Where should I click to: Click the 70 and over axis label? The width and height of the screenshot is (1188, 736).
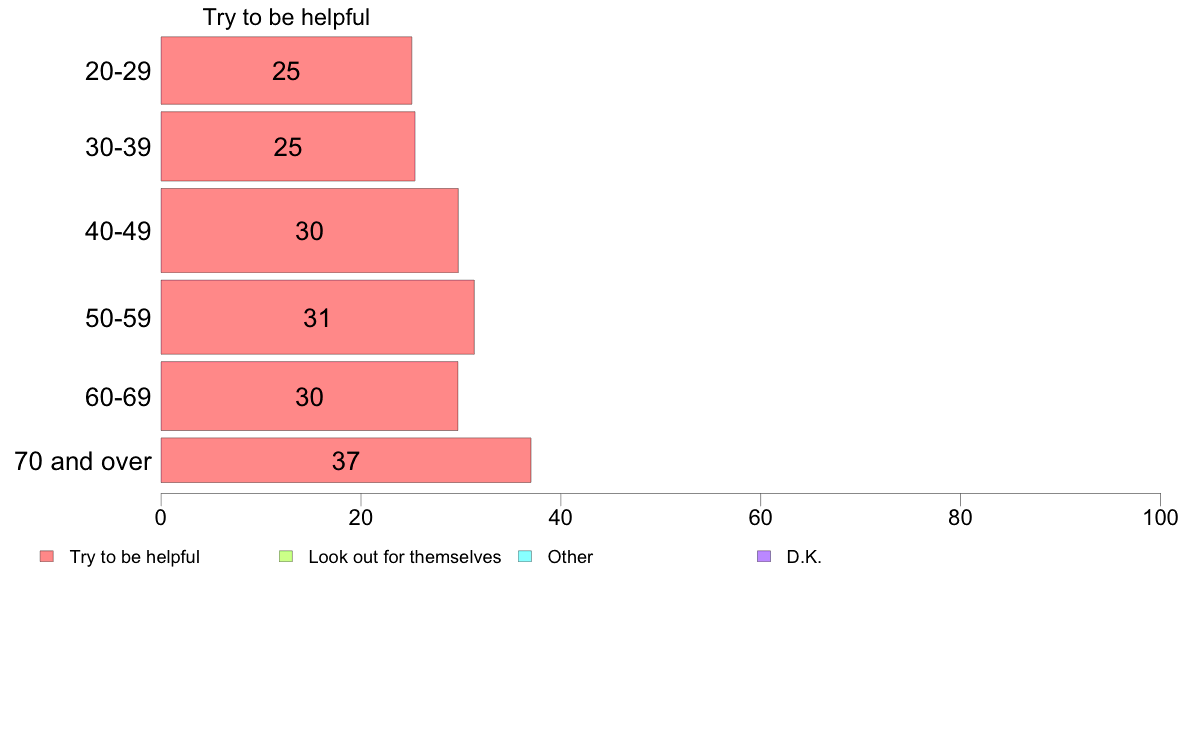coord(83,461)
